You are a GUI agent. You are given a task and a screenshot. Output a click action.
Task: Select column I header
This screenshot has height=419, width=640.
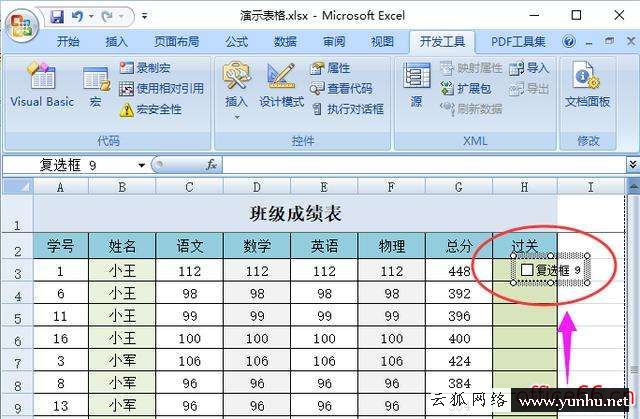(590, 187)
